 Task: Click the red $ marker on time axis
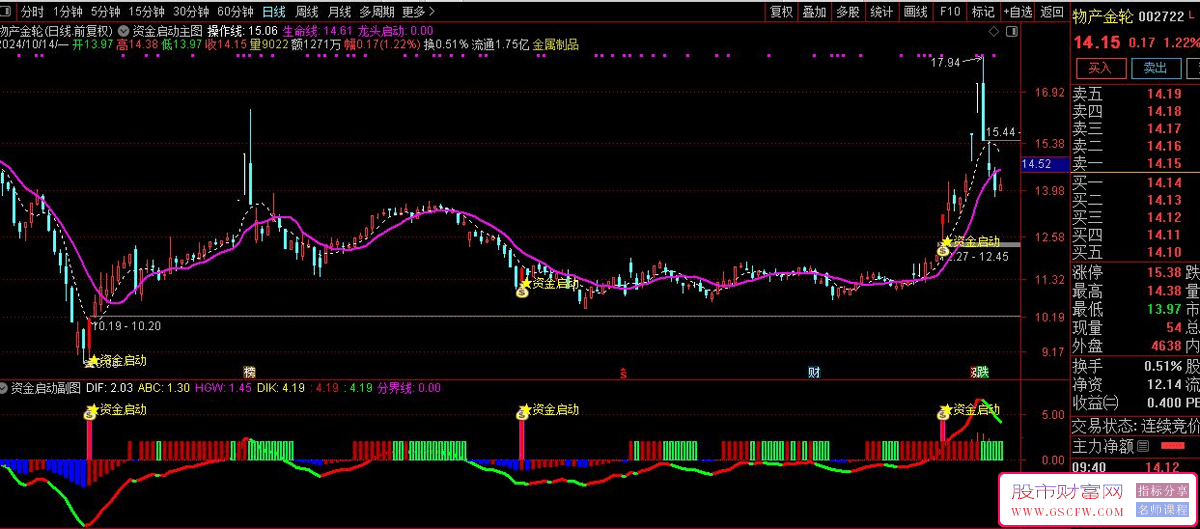pyautogui.click(x=623, y=373)
